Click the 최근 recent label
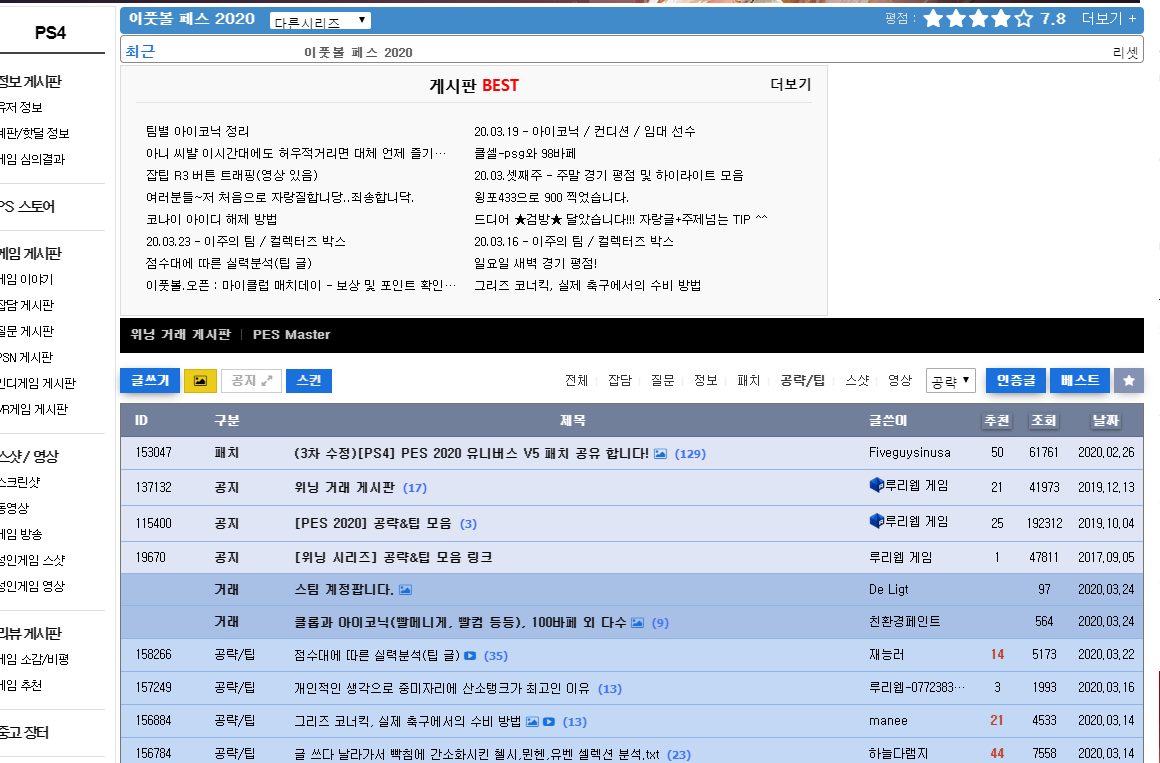 (x=140, y=51)
